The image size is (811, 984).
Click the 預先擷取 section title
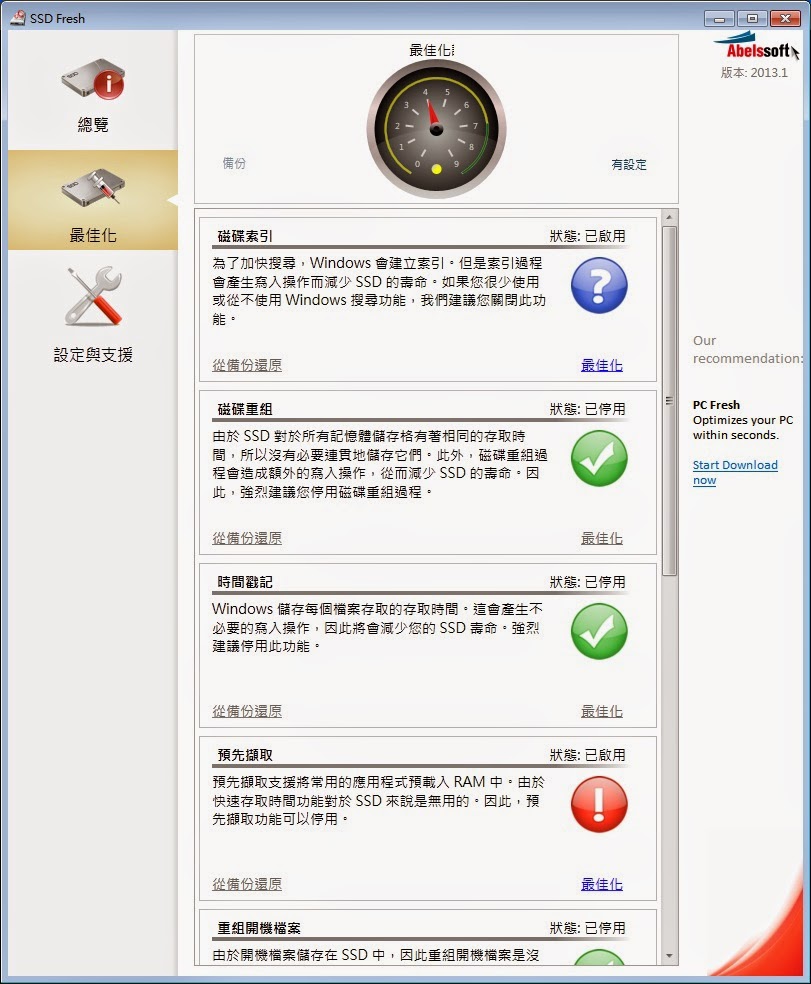pos(245,756)
